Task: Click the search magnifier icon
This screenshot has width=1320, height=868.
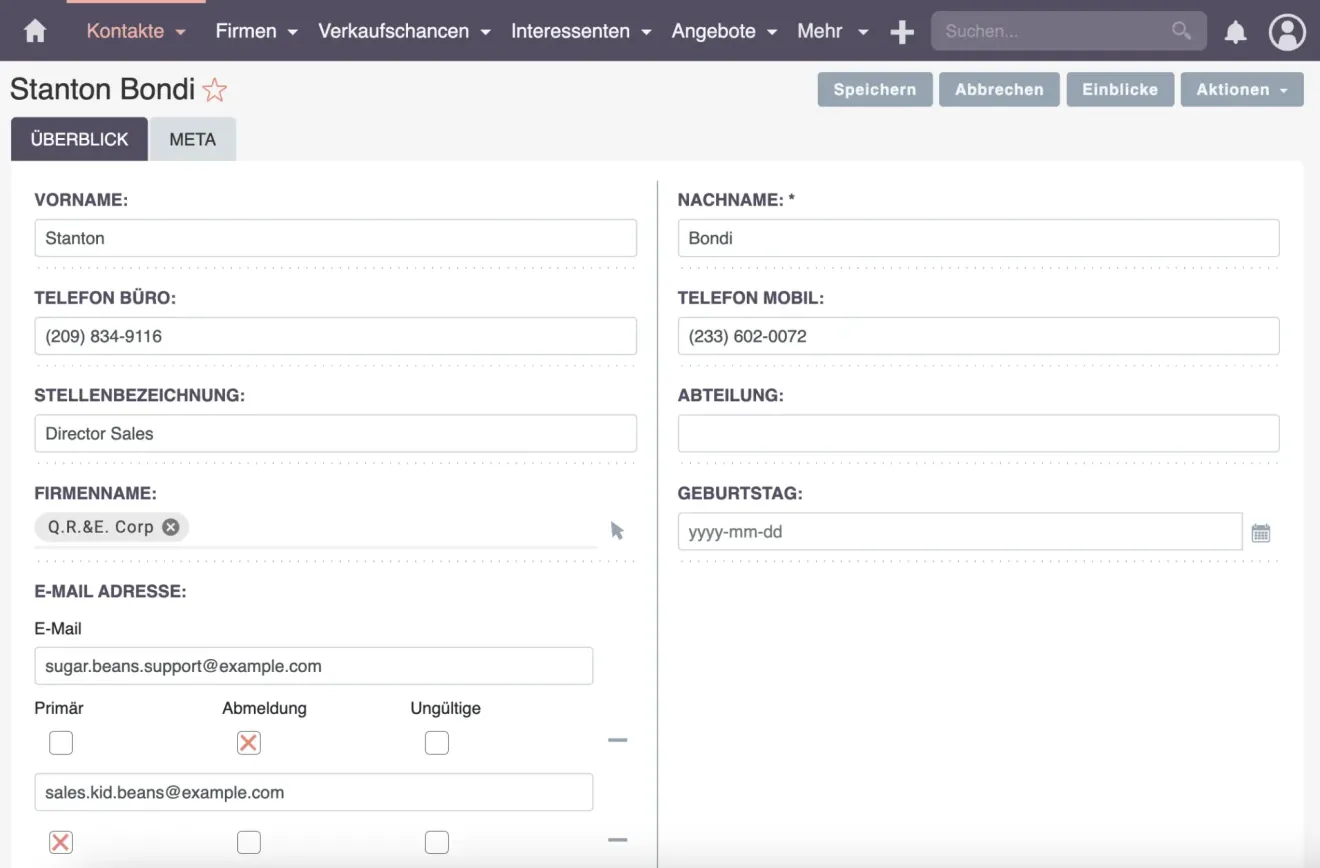Action: pos(1180,31)
